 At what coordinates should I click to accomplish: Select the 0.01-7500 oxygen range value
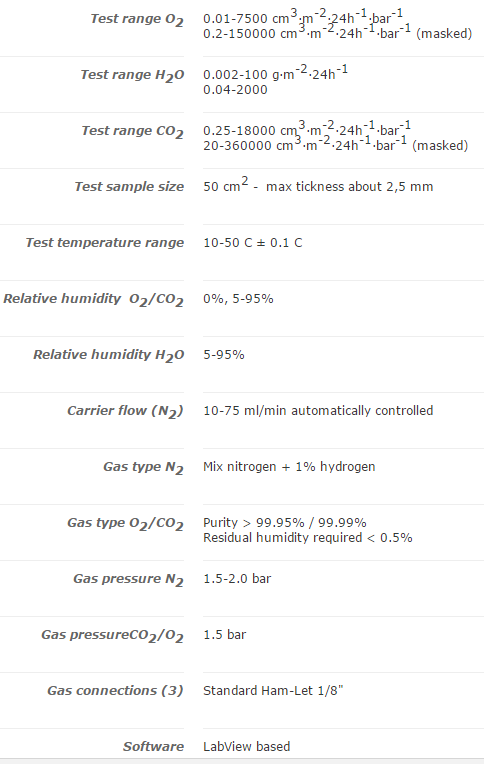click(303, 17)
